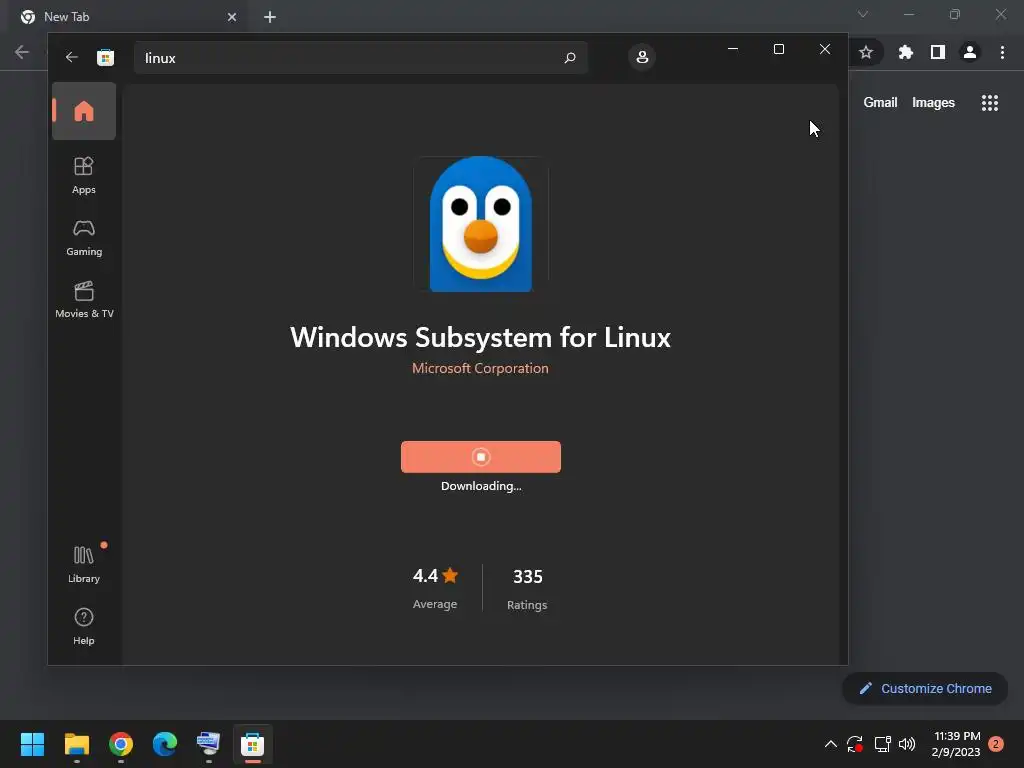1024x768 pixels.
Task: Open the Chrome extensions puzzle icon
Action: click(905, 52)
